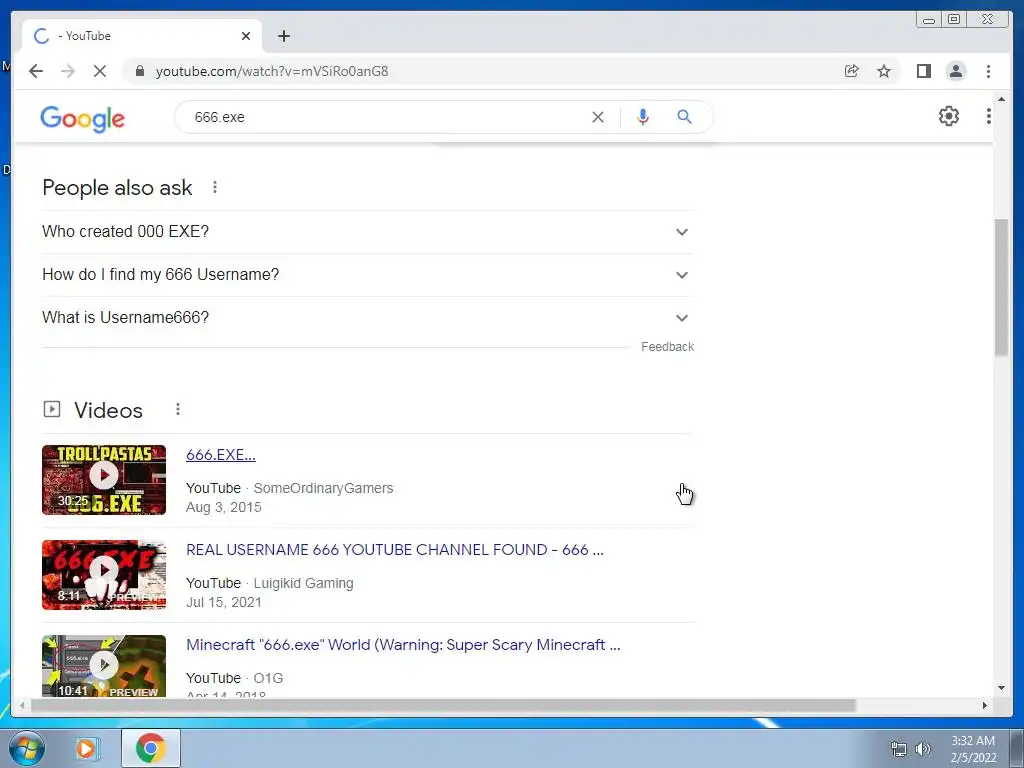The width and height of the screenshot is (1024, 768).
Task: View site info via the padlock icon
Action: pyautogui.click(x=139, y=71)
